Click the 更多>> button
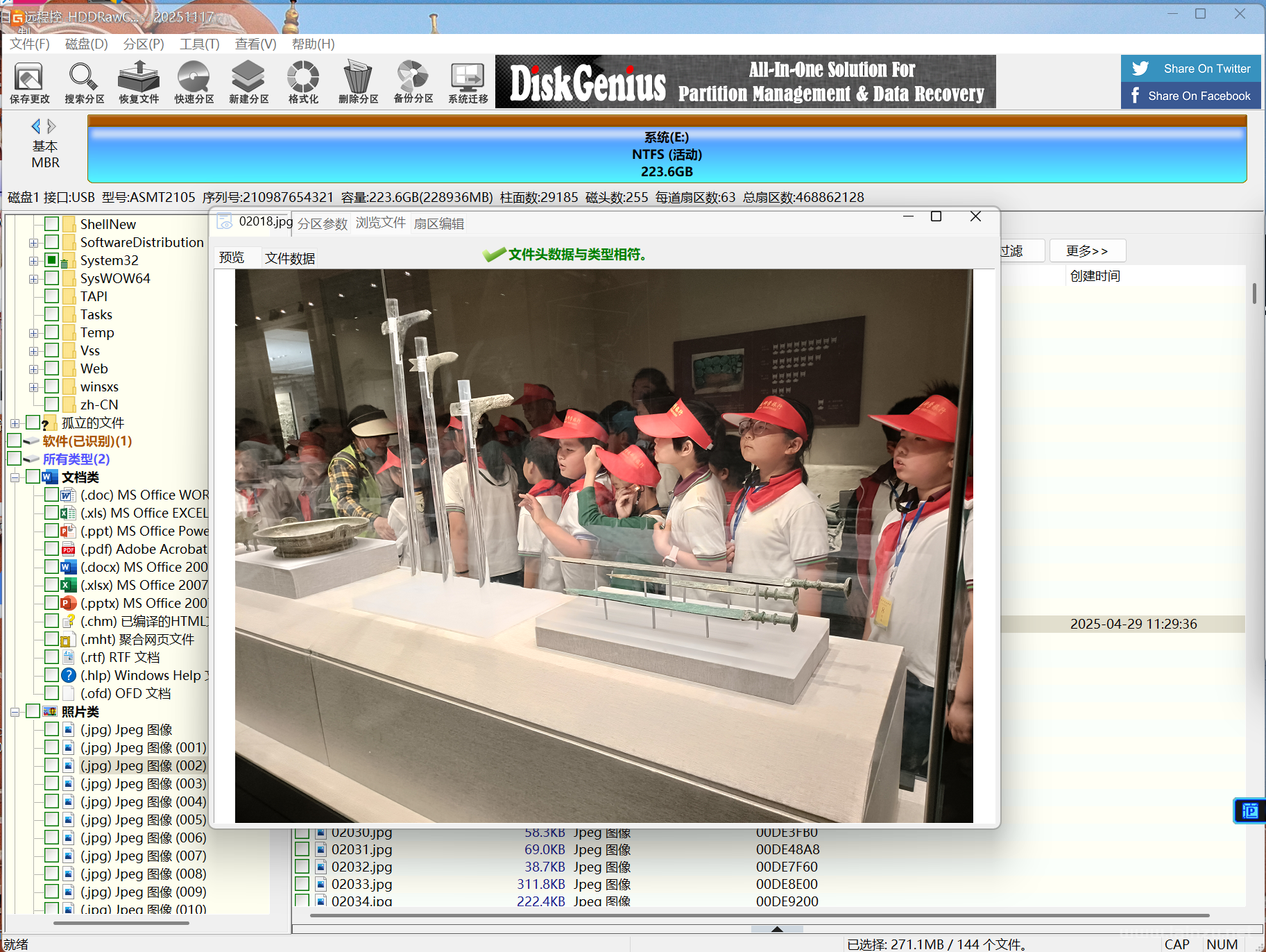The image size is (1266, 952). tap(1086, 250)
